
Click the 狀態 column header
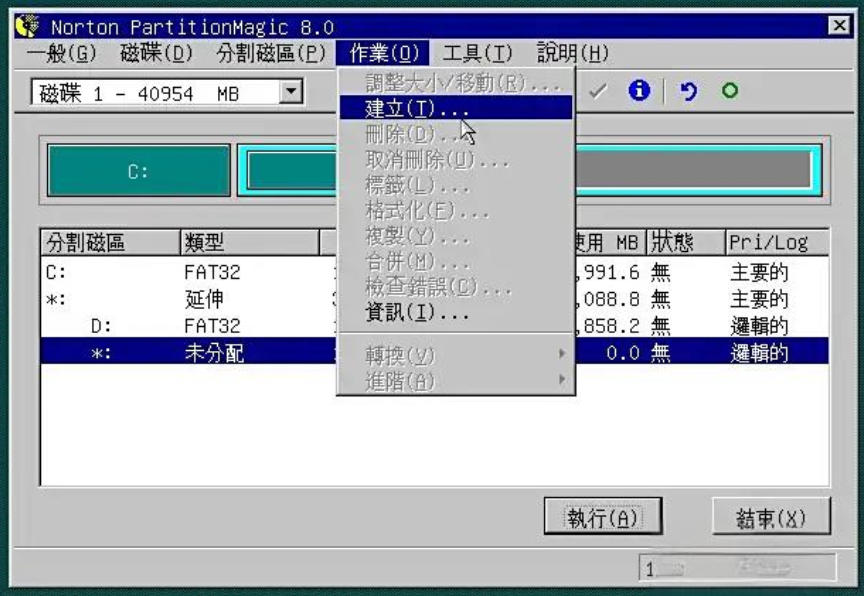pos(685,242)
